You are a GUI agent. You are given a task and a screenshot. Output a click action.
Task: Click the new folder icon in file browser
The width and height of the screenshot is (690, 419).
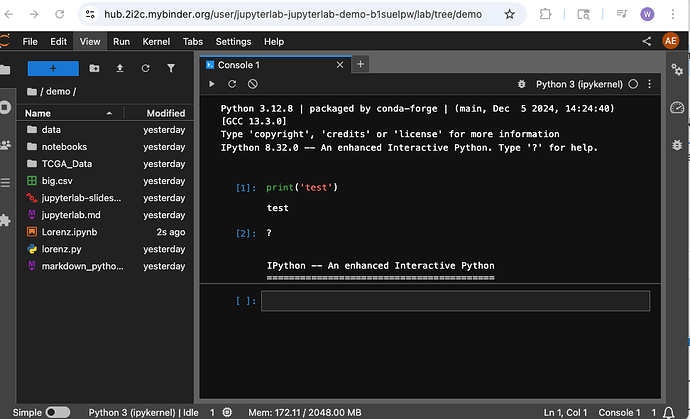pos(94,68)
